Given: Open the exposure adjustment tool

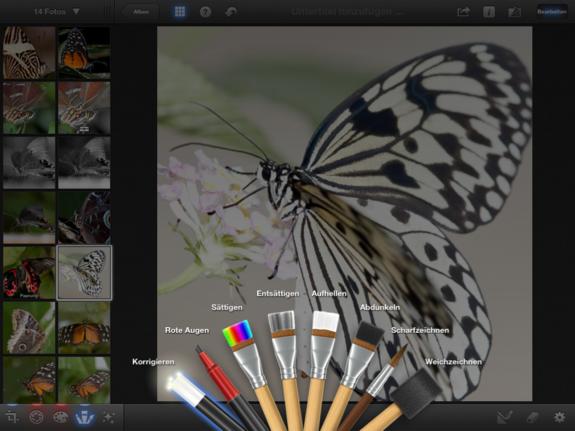Looking at the screenshot, I should (x=36, y=417).
